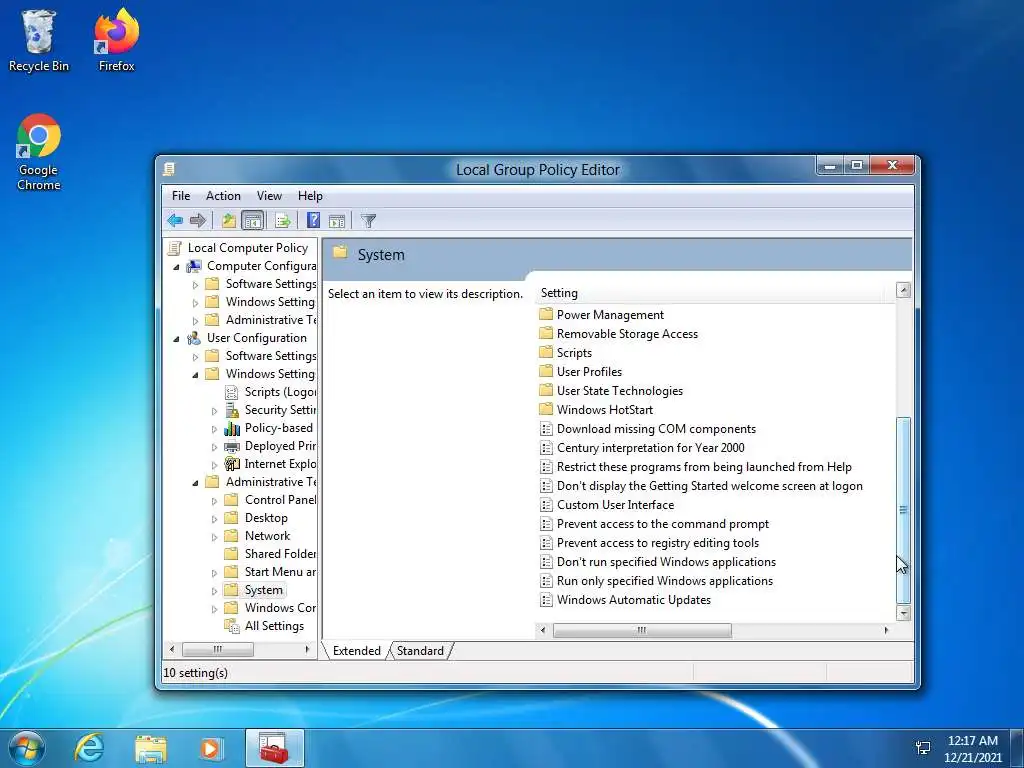Click the Custom User Interface policy icon

(x=546, y=505)
